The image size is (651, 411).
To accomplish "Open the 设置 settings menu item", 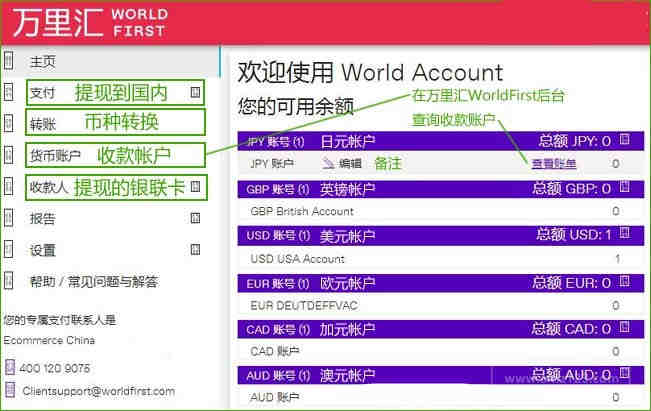I will click(x=43, y=250).
